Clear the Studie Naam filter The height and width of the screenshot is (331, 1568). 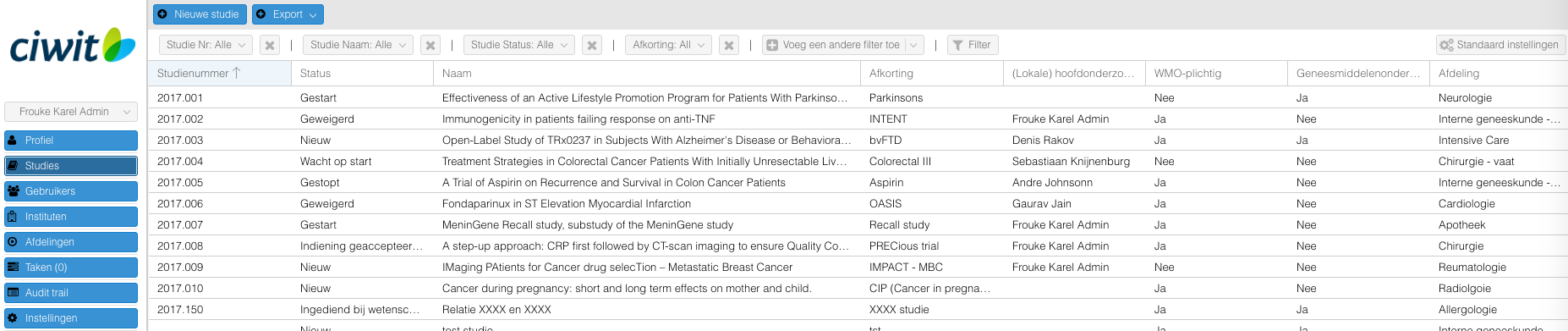[x=430, y=45]
